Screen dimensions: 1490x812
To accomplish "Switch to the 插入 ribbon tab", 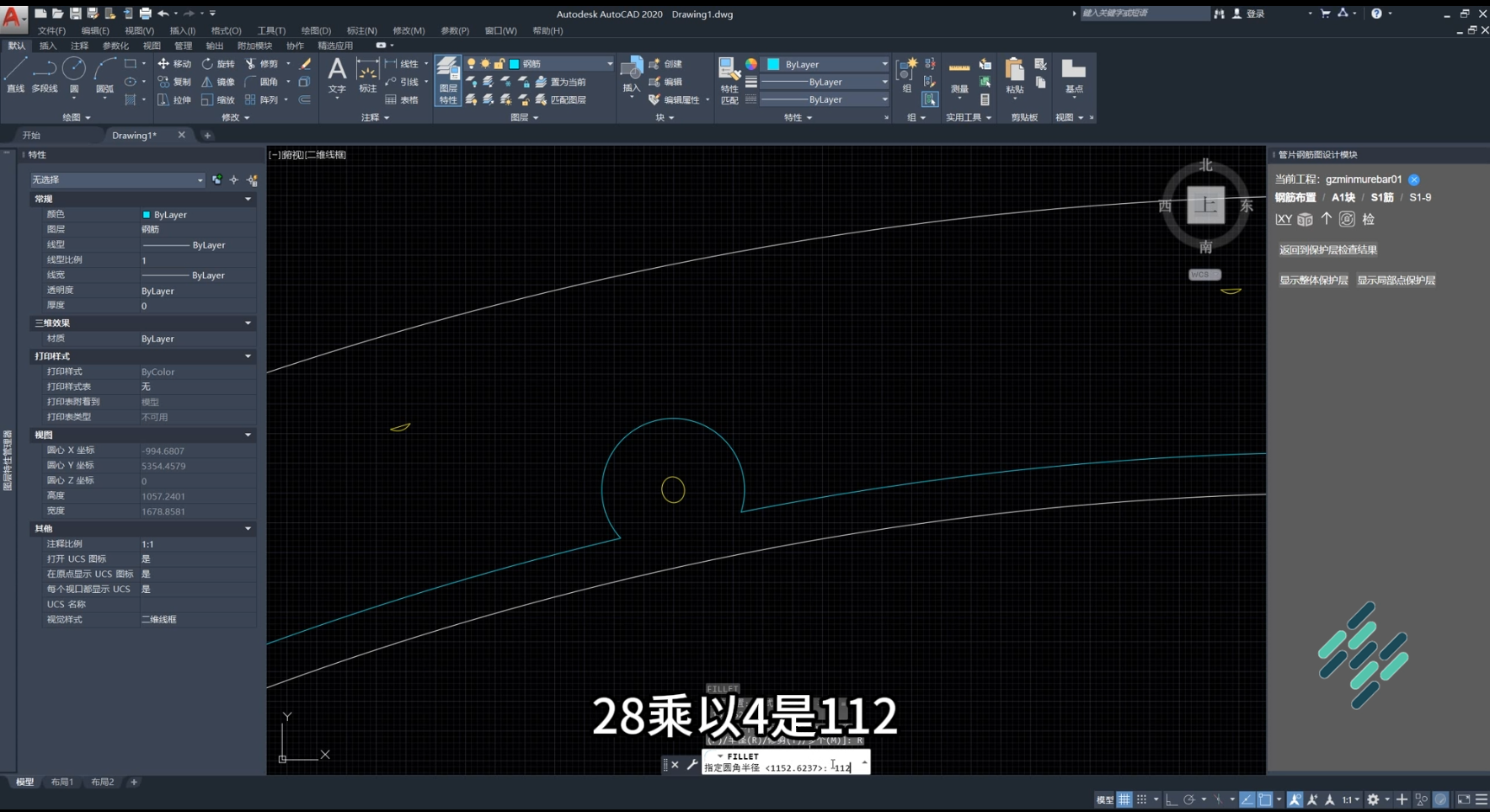I will coord(48,45).
